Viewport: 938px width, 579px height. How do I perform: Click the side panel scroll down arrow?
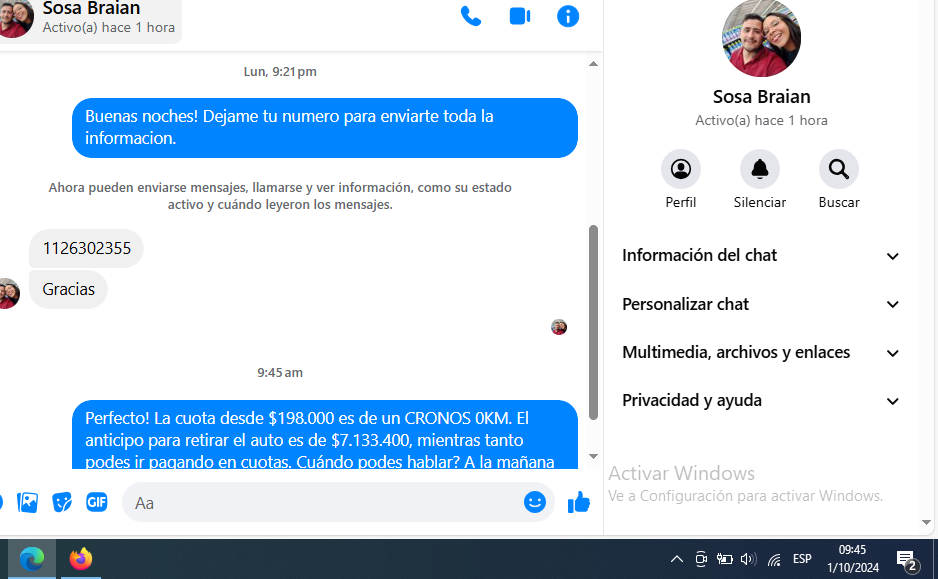coord(926,522)
